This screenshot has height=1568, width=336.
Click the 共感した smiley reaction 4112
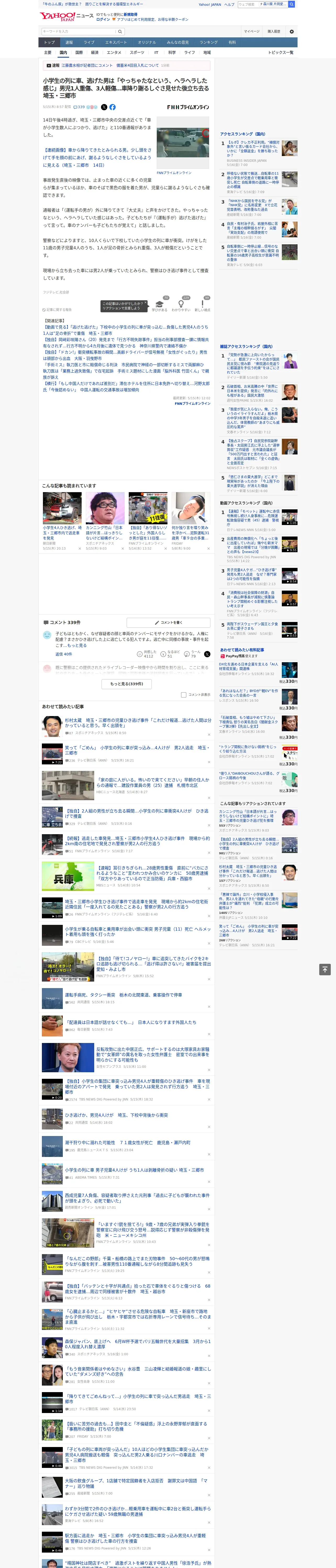point(146,654)
